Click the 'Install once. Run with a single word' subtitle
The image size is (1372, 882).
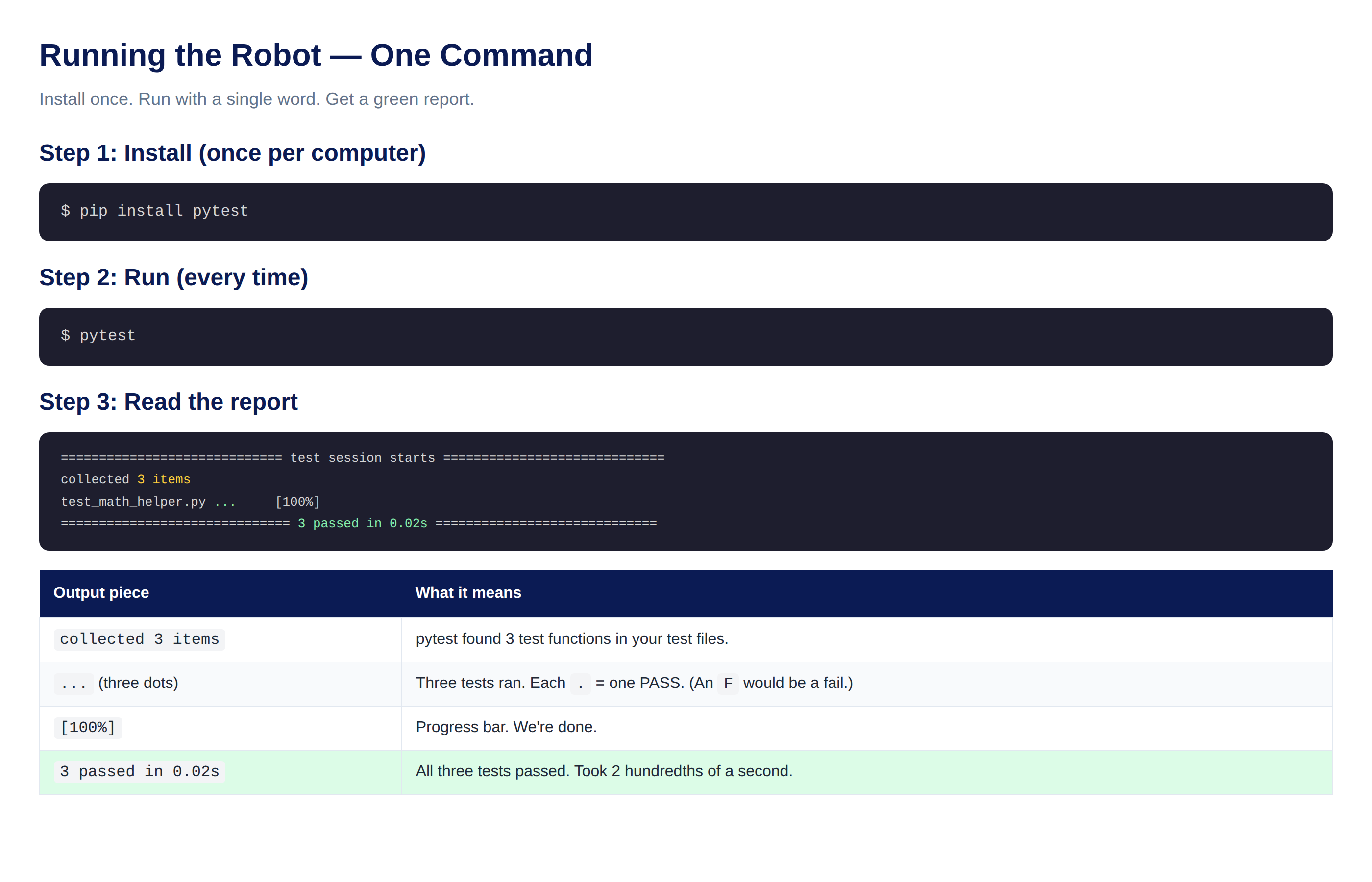click(257, 99)
